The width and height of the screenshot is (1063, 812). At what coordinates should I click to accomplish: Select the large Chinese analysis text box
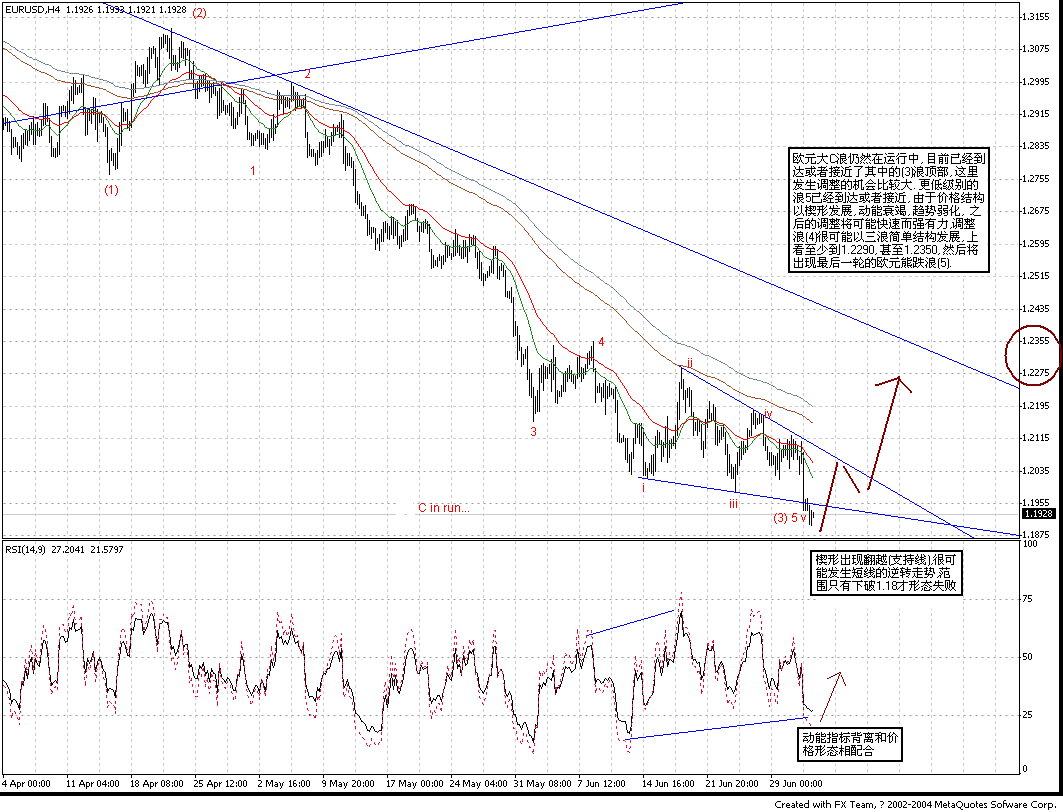[x=889, y=210]
